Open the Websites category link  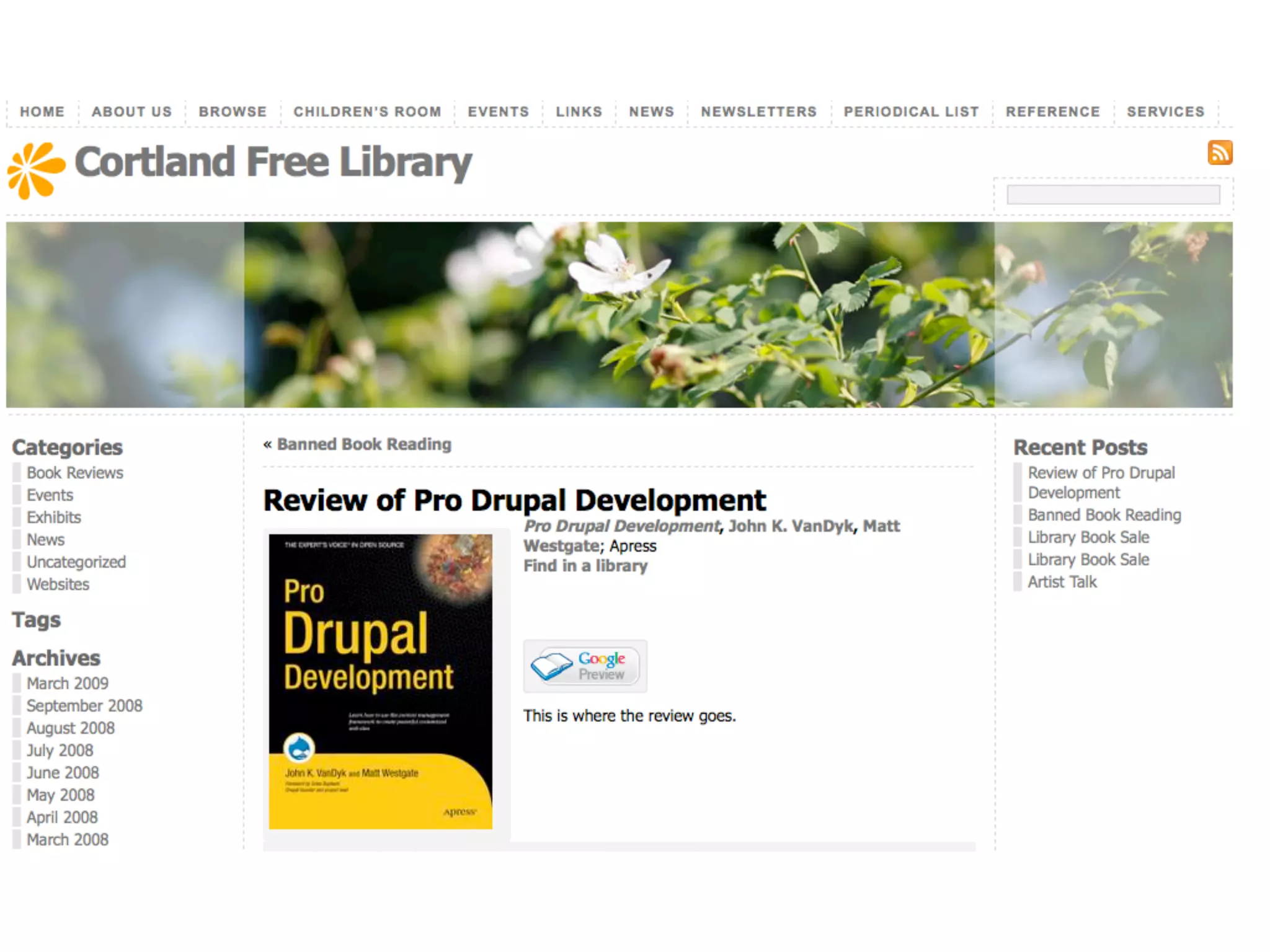click(58, 584)
